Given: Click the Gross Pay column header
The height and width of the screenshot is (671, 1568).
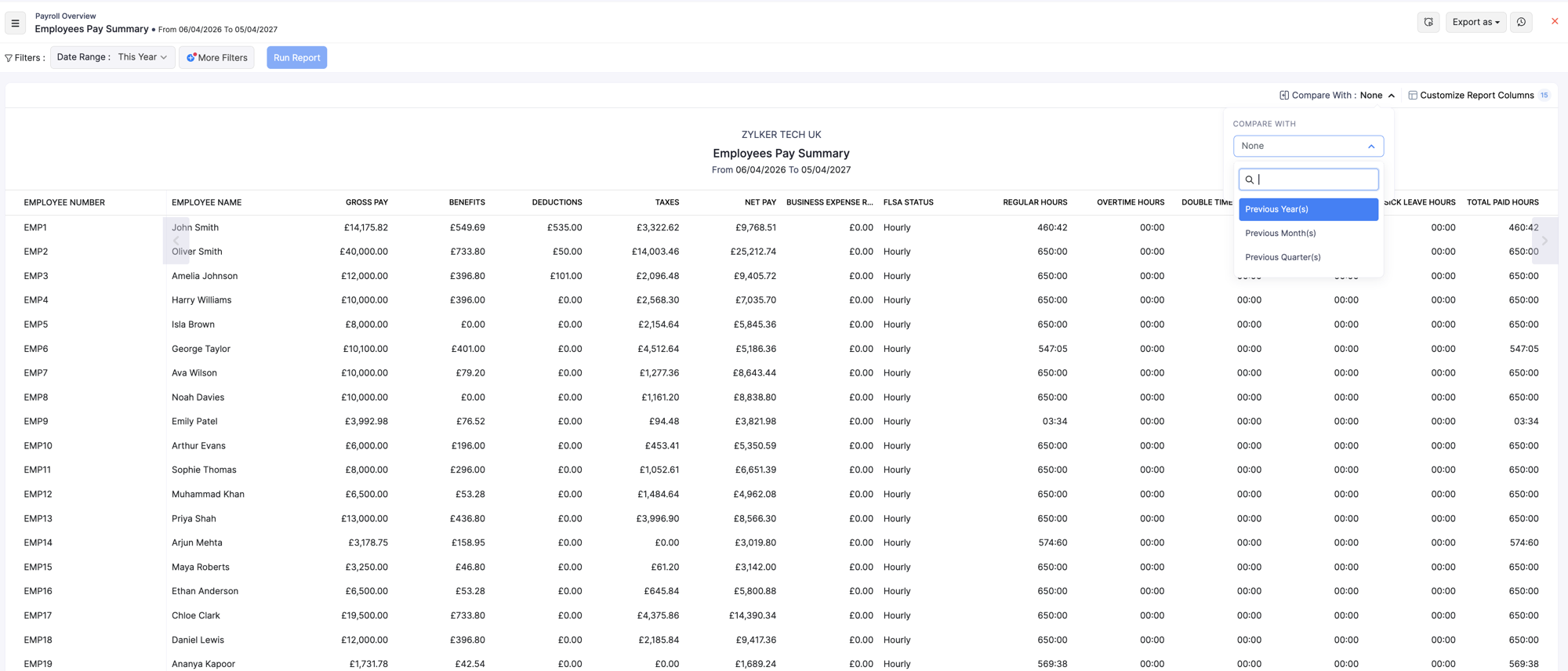Looking at the screenshot, I should tap(366, 202).
